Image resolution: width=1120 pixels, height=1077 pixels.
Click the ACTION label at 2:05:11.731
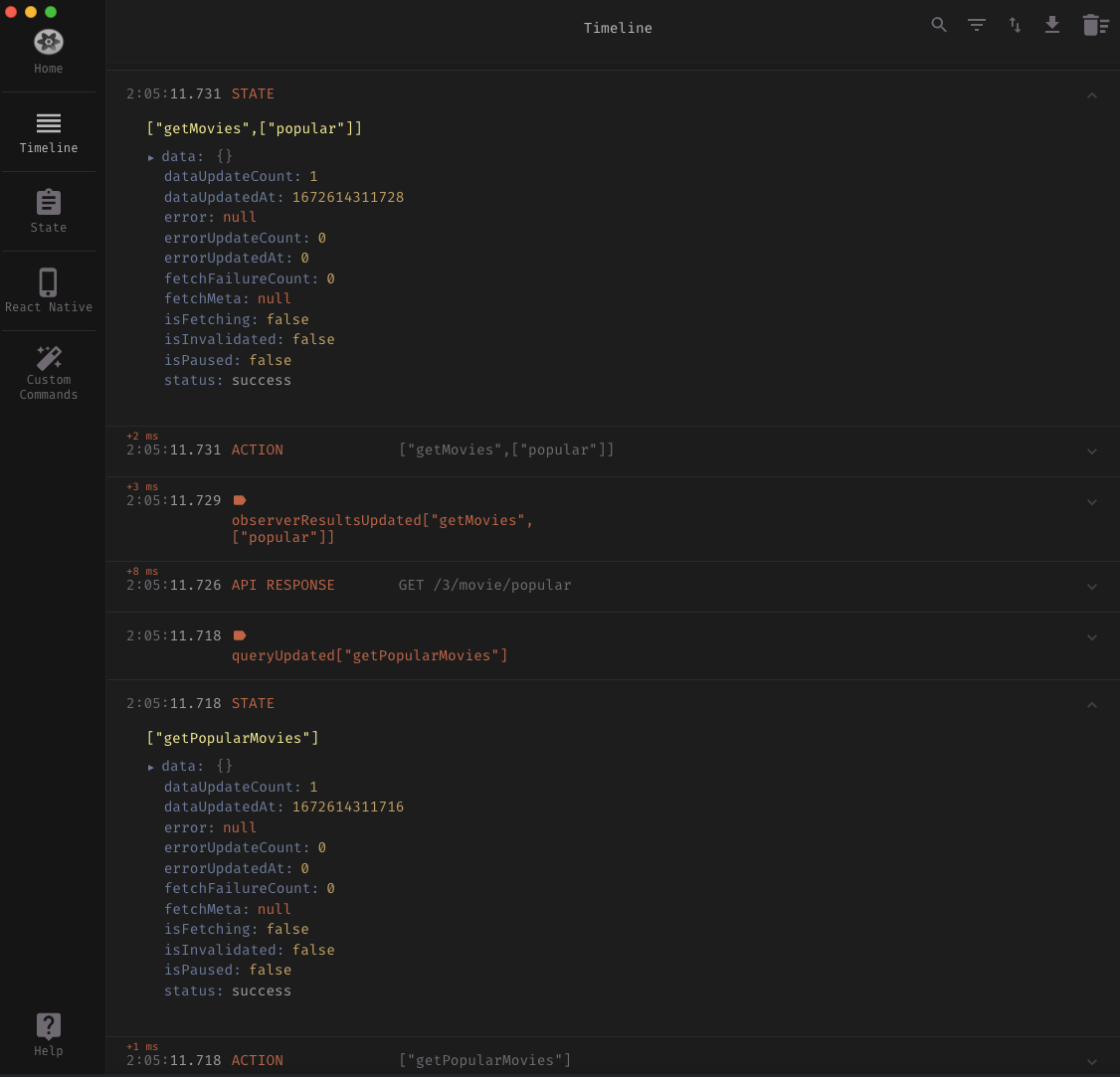258,449
